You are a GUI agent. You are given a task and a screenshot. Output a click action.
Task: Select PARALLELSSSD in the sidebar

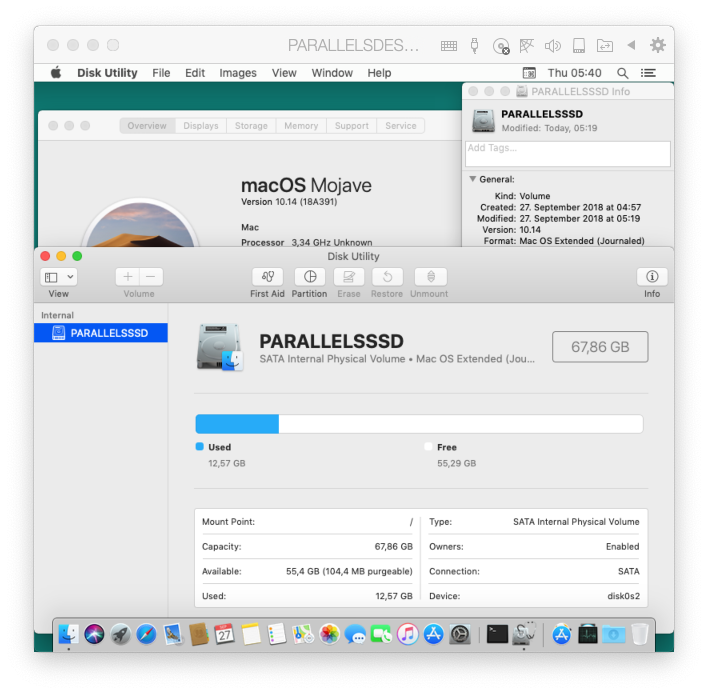point(101,333)
